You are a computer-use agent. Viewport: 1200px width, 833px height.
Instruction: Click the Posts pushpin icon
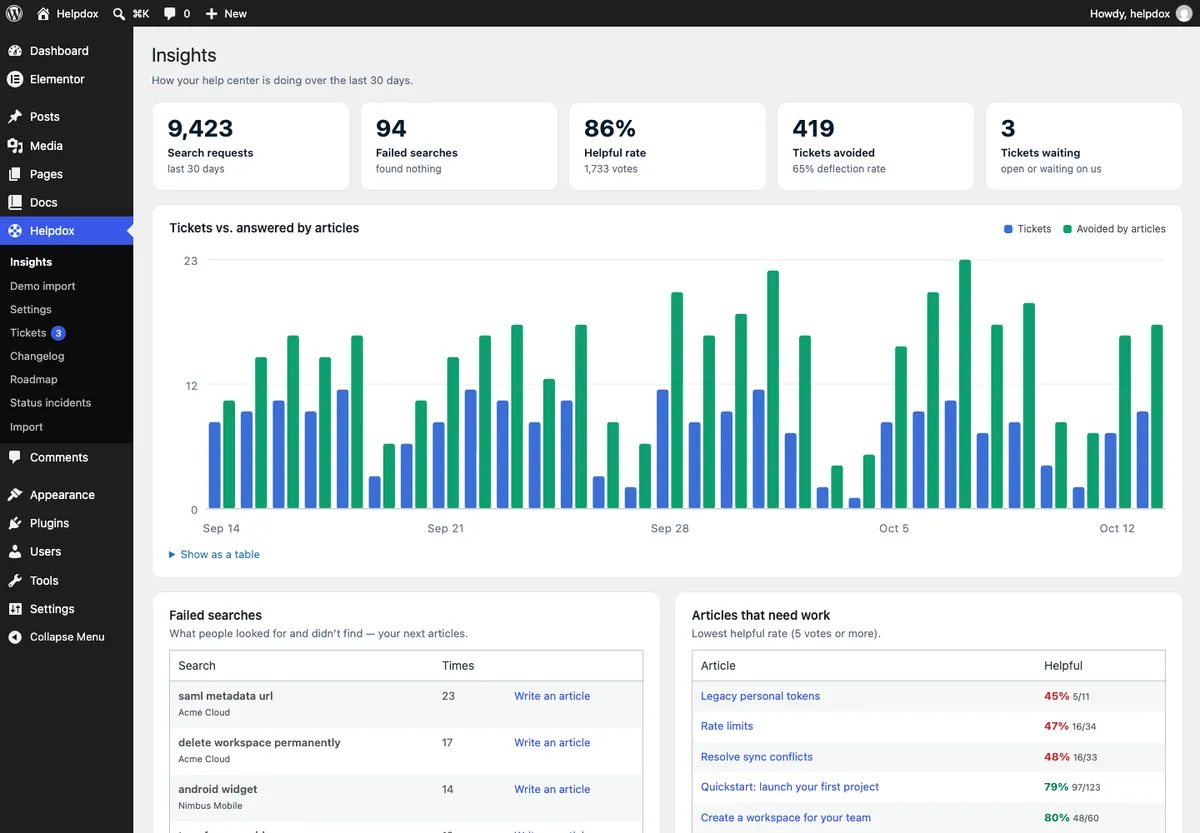point(15,117)
